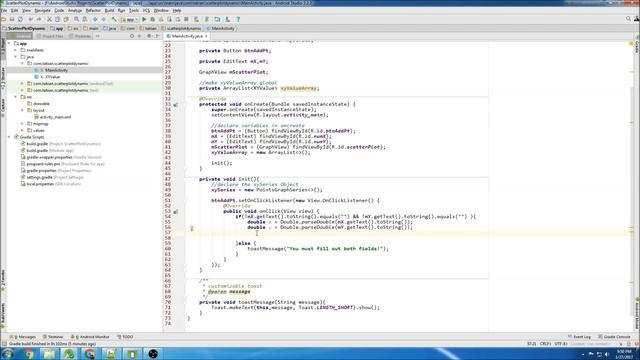Viewport: 640px width, 360px height.
Task: Expand the manifests folder
Action: pos(16,50)
